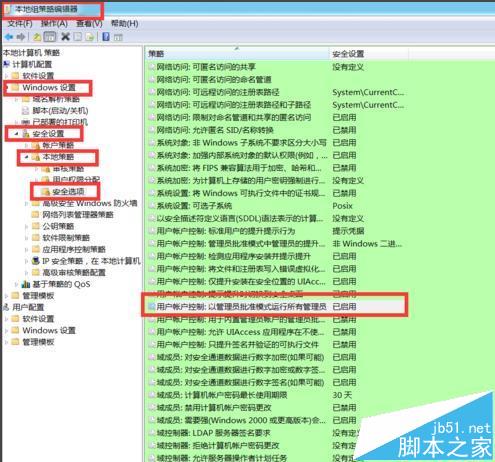Click the Export list toolbar icon

(89, 37)
